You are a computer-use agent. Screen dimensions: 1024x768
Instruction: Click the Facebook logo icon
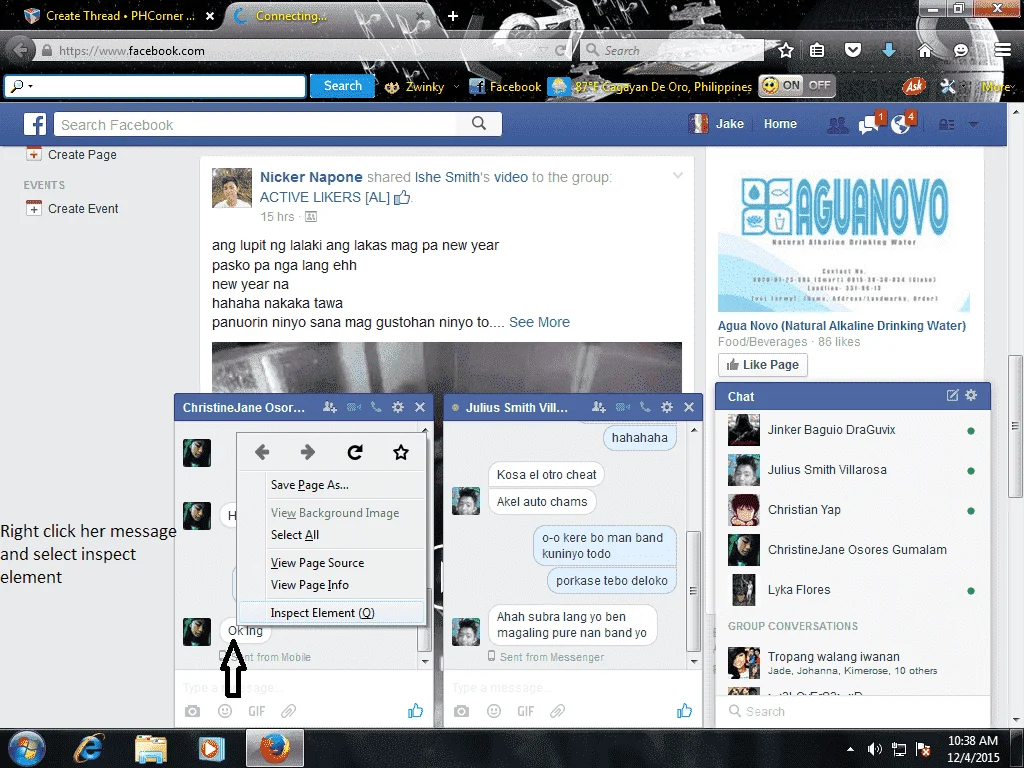click(x=35, y=124)
